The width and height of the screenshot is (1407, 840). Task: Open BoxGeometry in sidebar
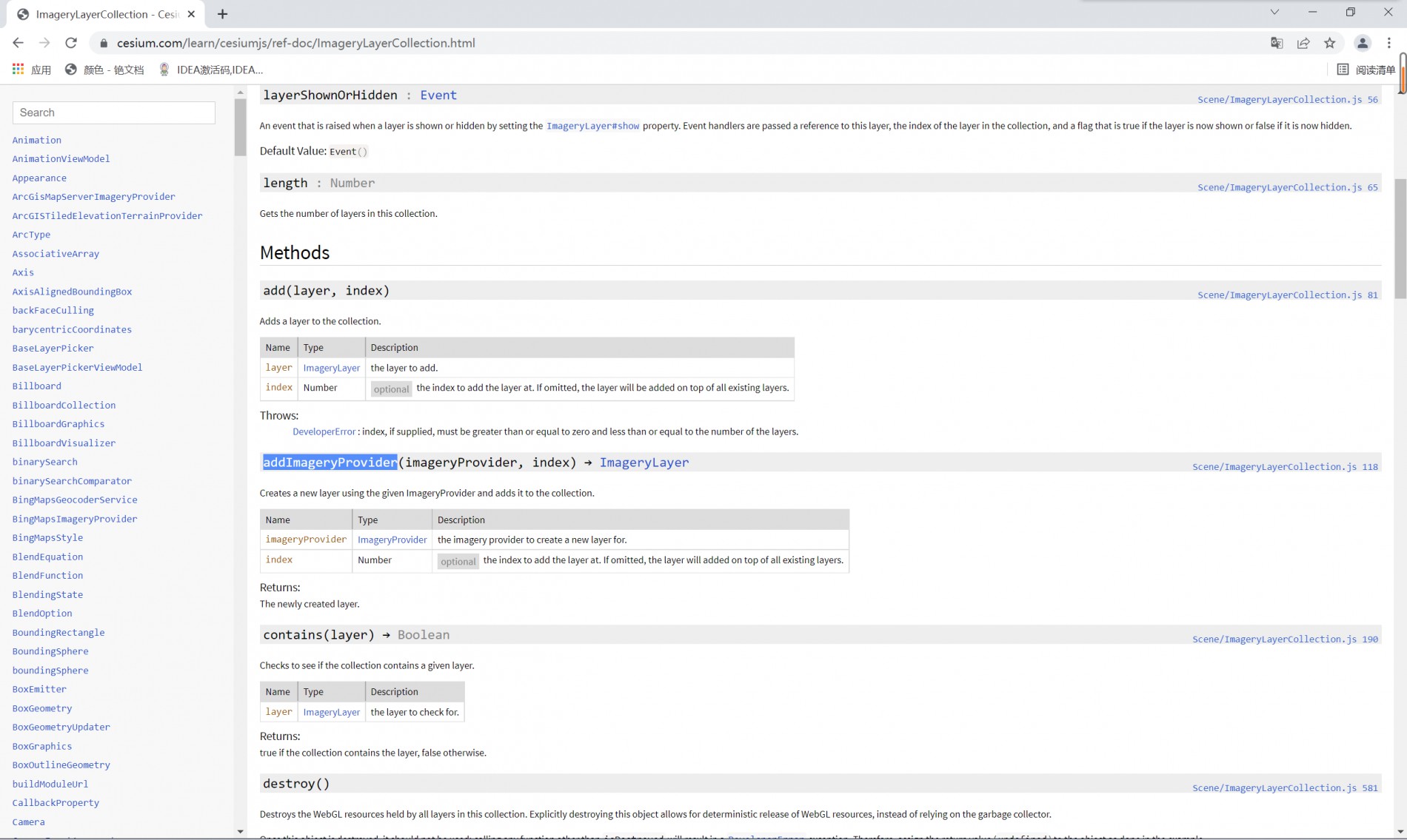[x=42, y=708]
